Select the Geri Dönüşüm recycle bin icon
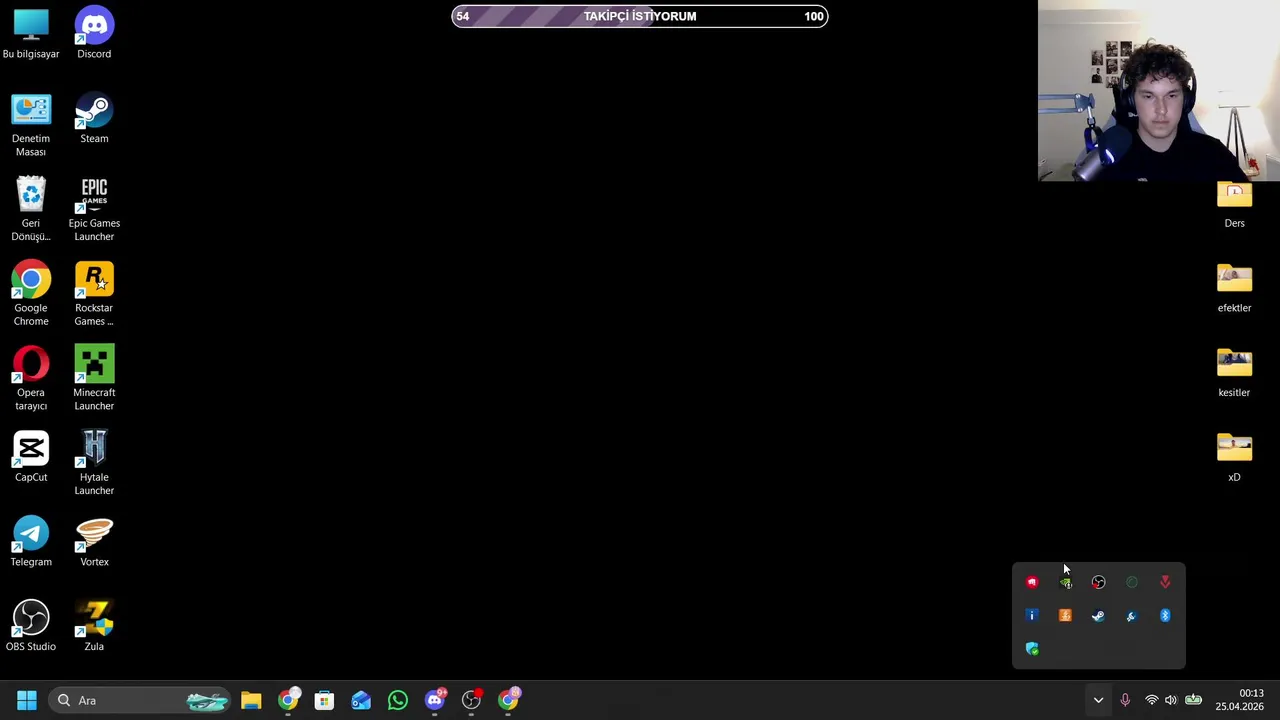Viewport: 1280px width, 720px height. point(31,210)
